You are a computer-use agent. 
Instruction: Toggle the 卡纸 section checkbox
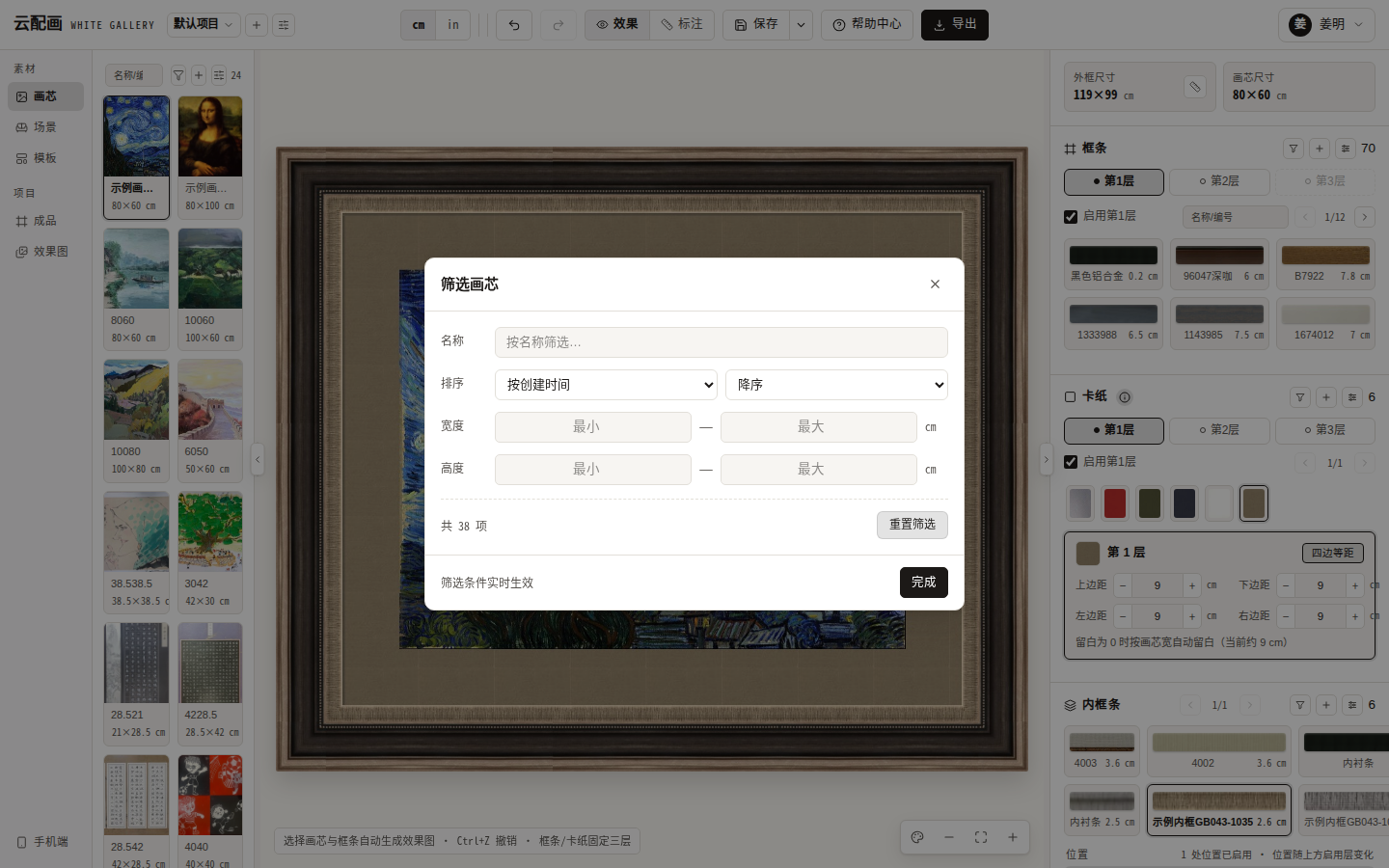click(x=1070, y=397)
